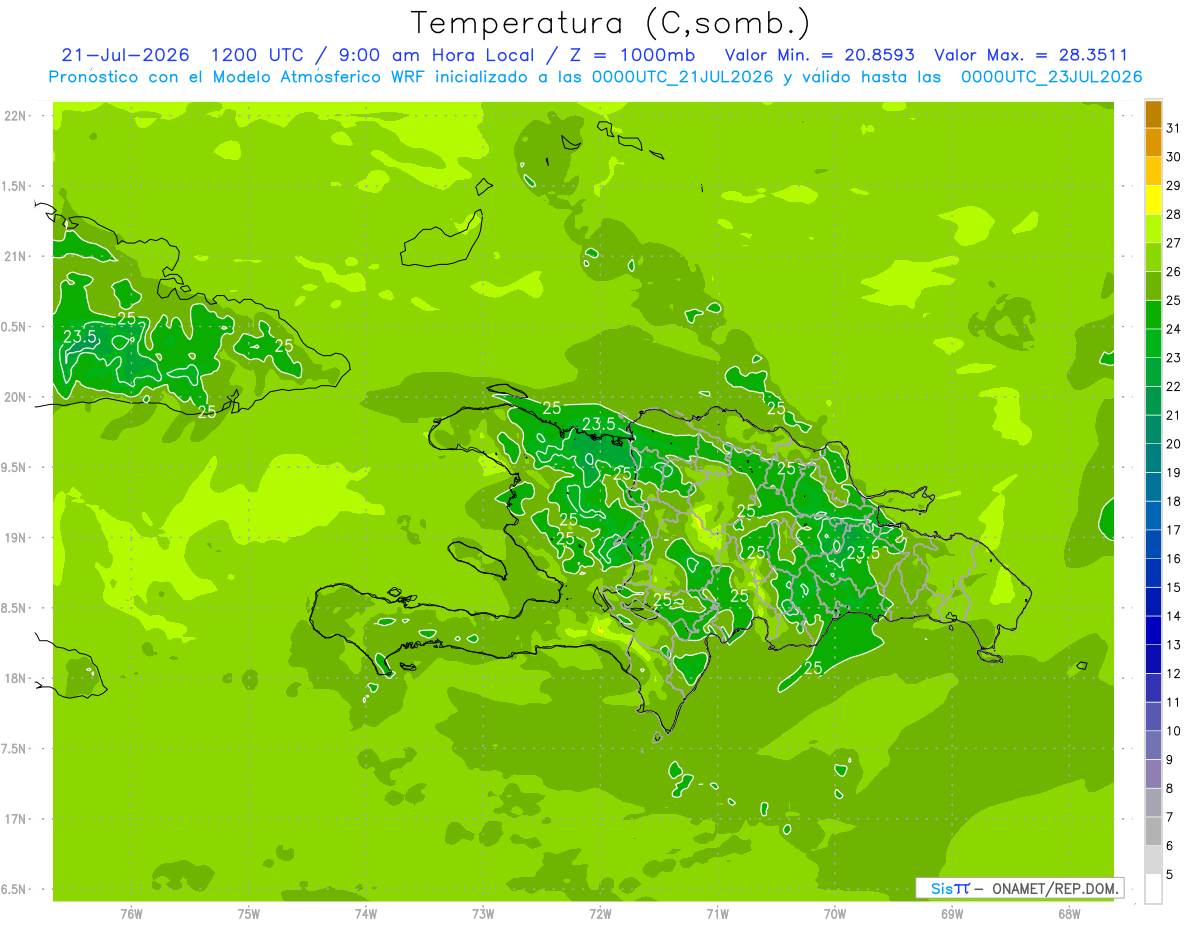Click the '72W' longitude axis label
The image size is (1200, 927).
(600, 913)
